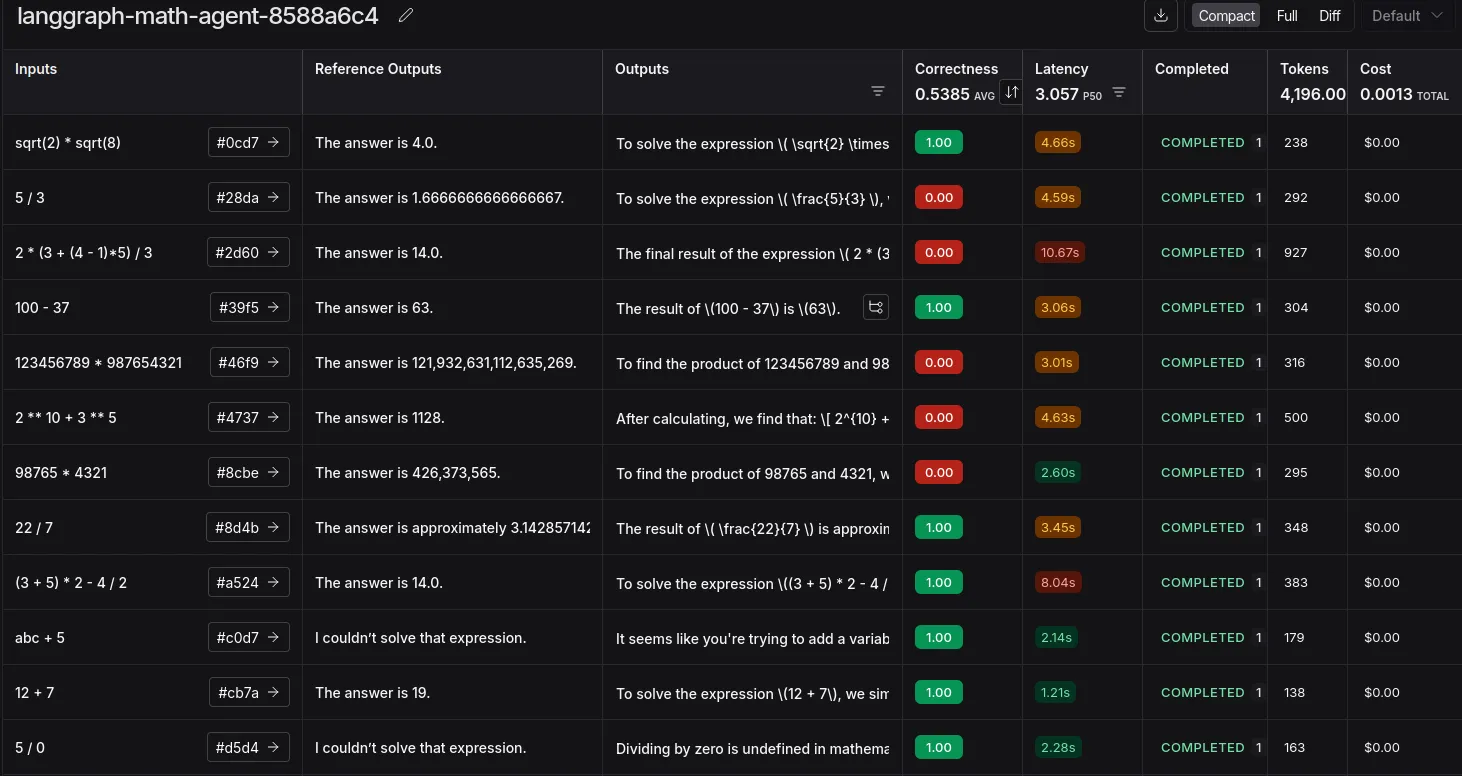Switch to Full view mode
The width and height of the screenshot is (1462, 776).
pyautogui.click(x=1287, y=16)
